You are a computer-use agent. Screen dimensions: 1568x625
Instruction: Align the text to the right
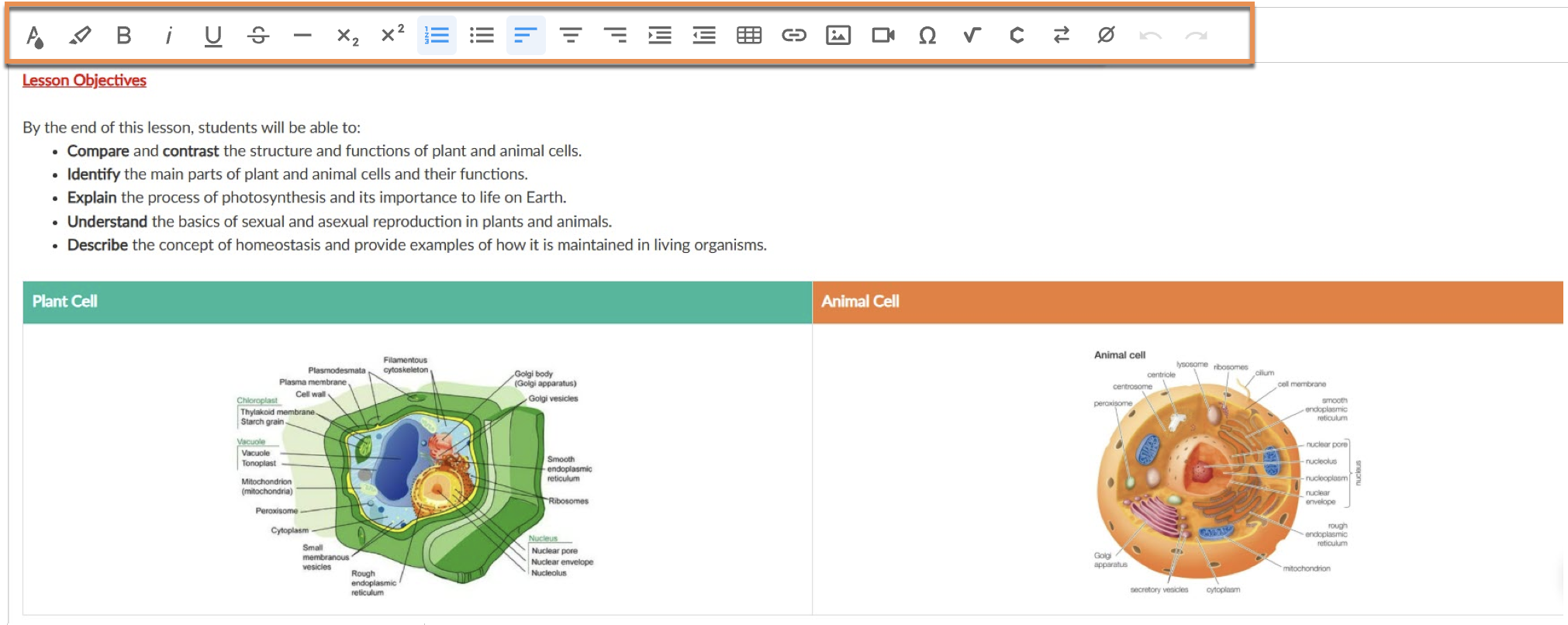pyautogui.click(x=615, y=36)
